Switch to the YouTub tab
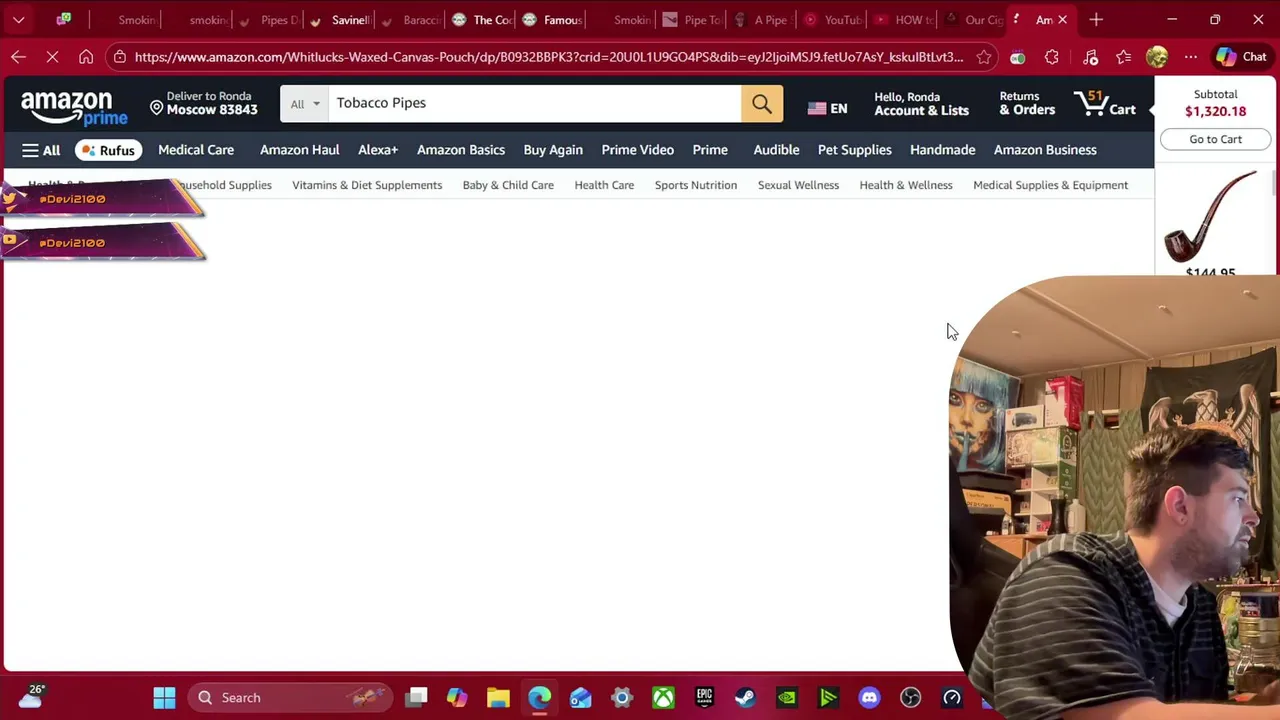Image resolution: width=1280 pixels, height=720 pixels. [x=833, y=20]
